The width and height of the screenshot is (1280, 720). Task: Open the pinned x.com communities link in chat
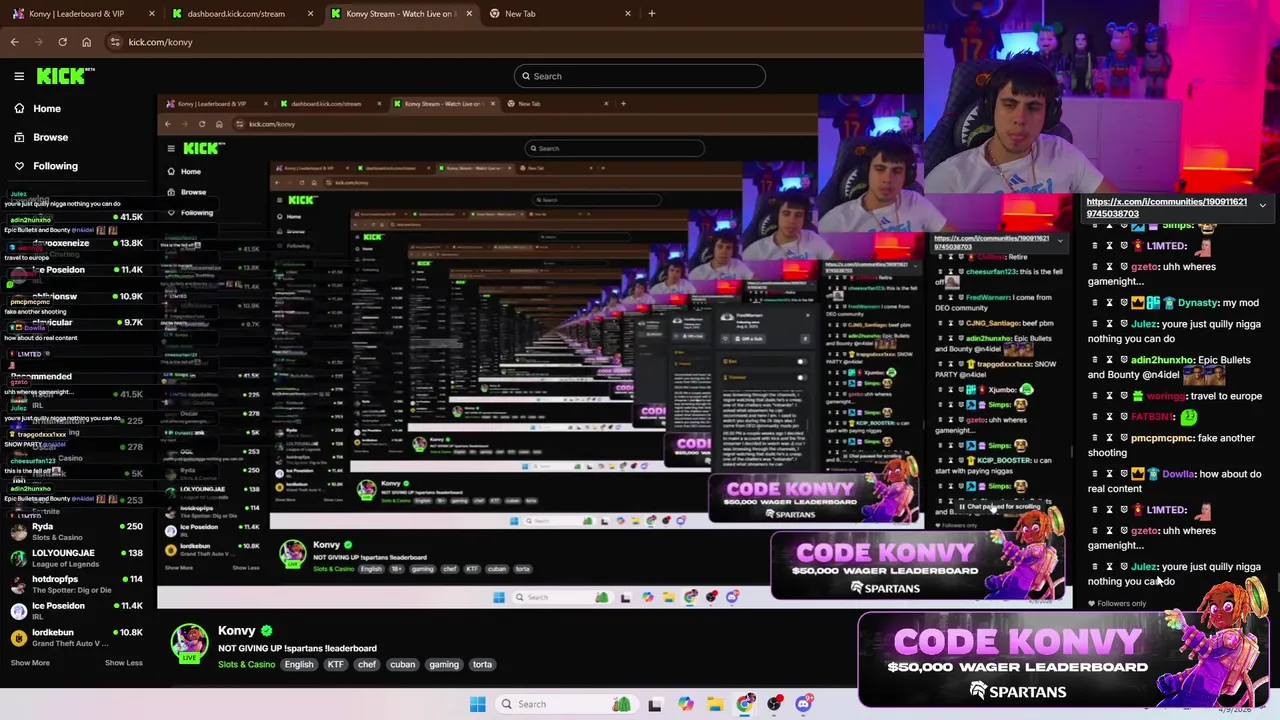click(1166, 207)
